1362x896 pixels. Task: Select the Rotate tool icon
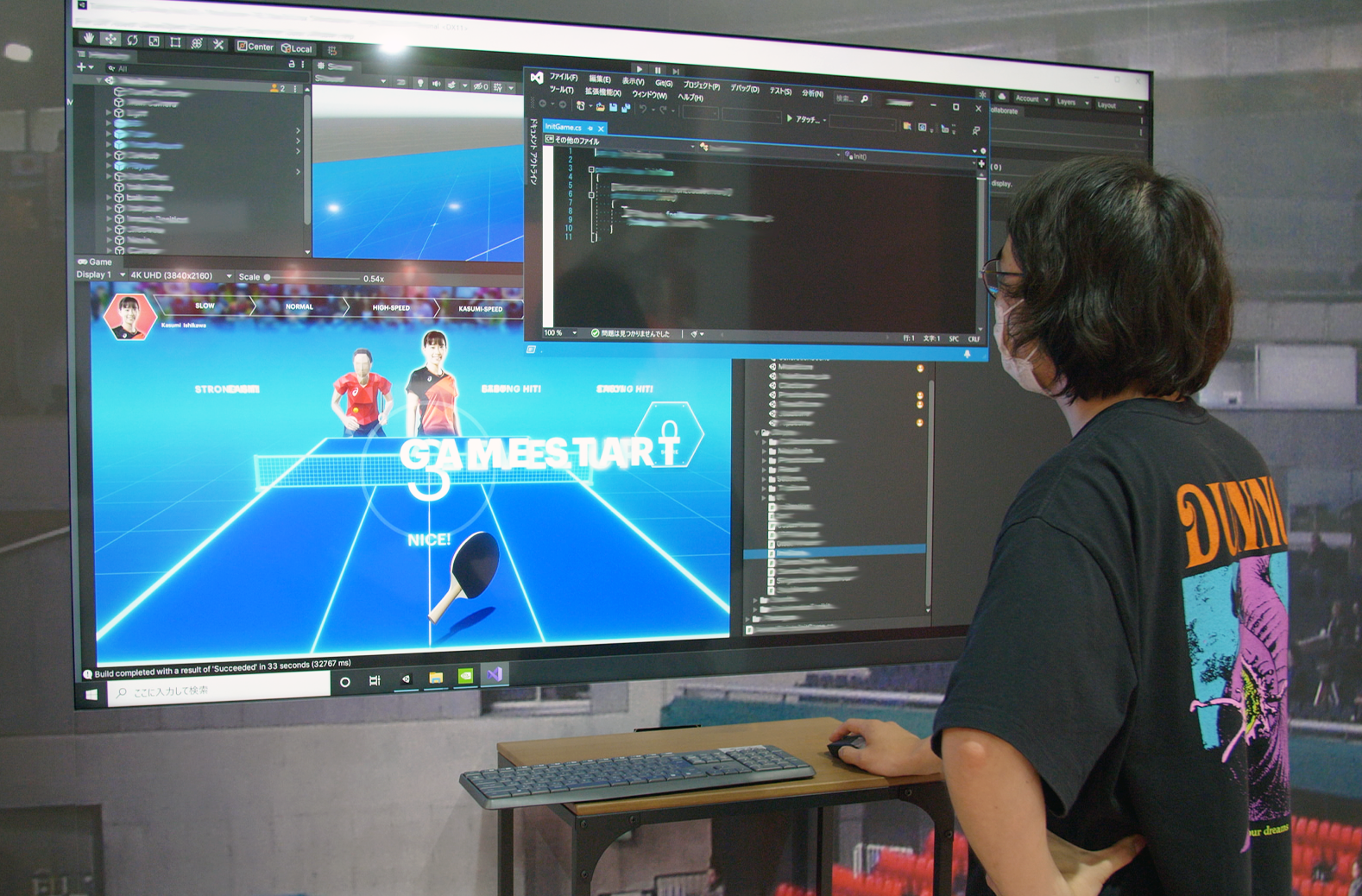(x=132, y=40)
